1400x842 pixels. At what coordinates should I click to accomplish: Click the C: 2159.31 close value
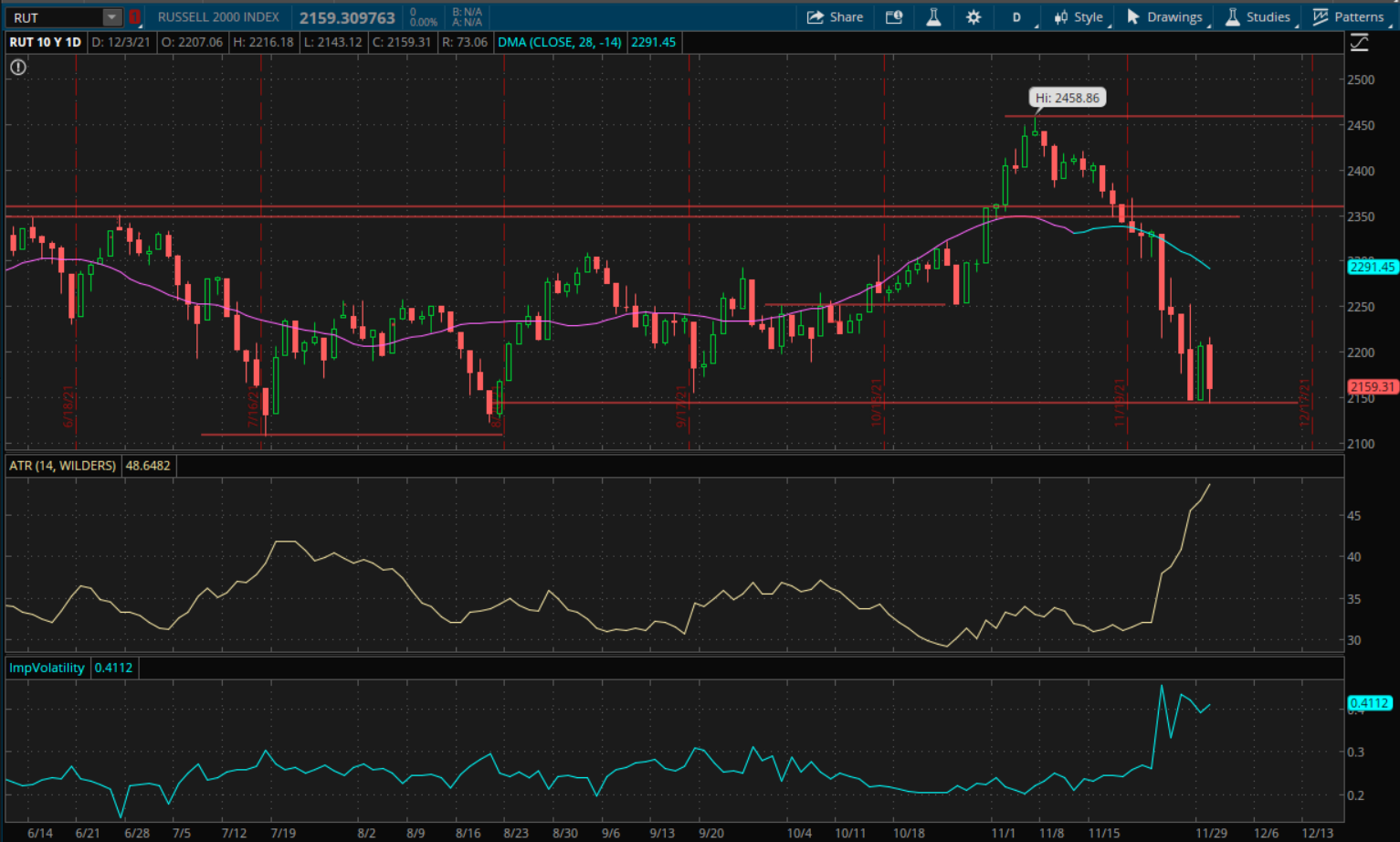click(x=402, y=42)
